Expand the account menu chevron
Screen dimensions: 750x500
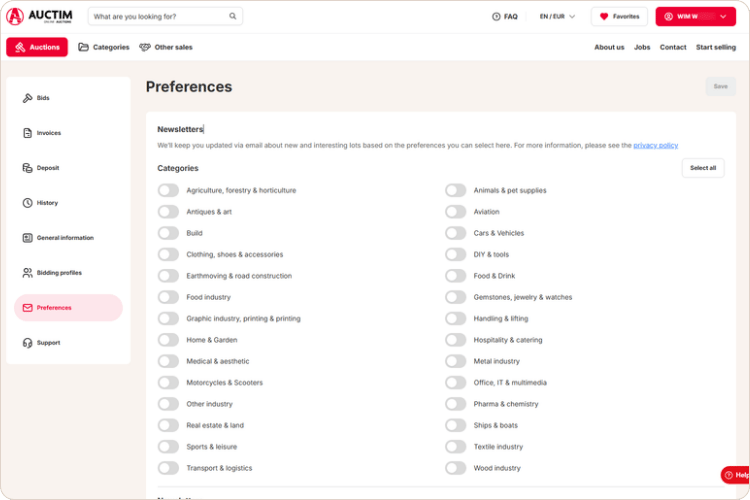point(723,16)
